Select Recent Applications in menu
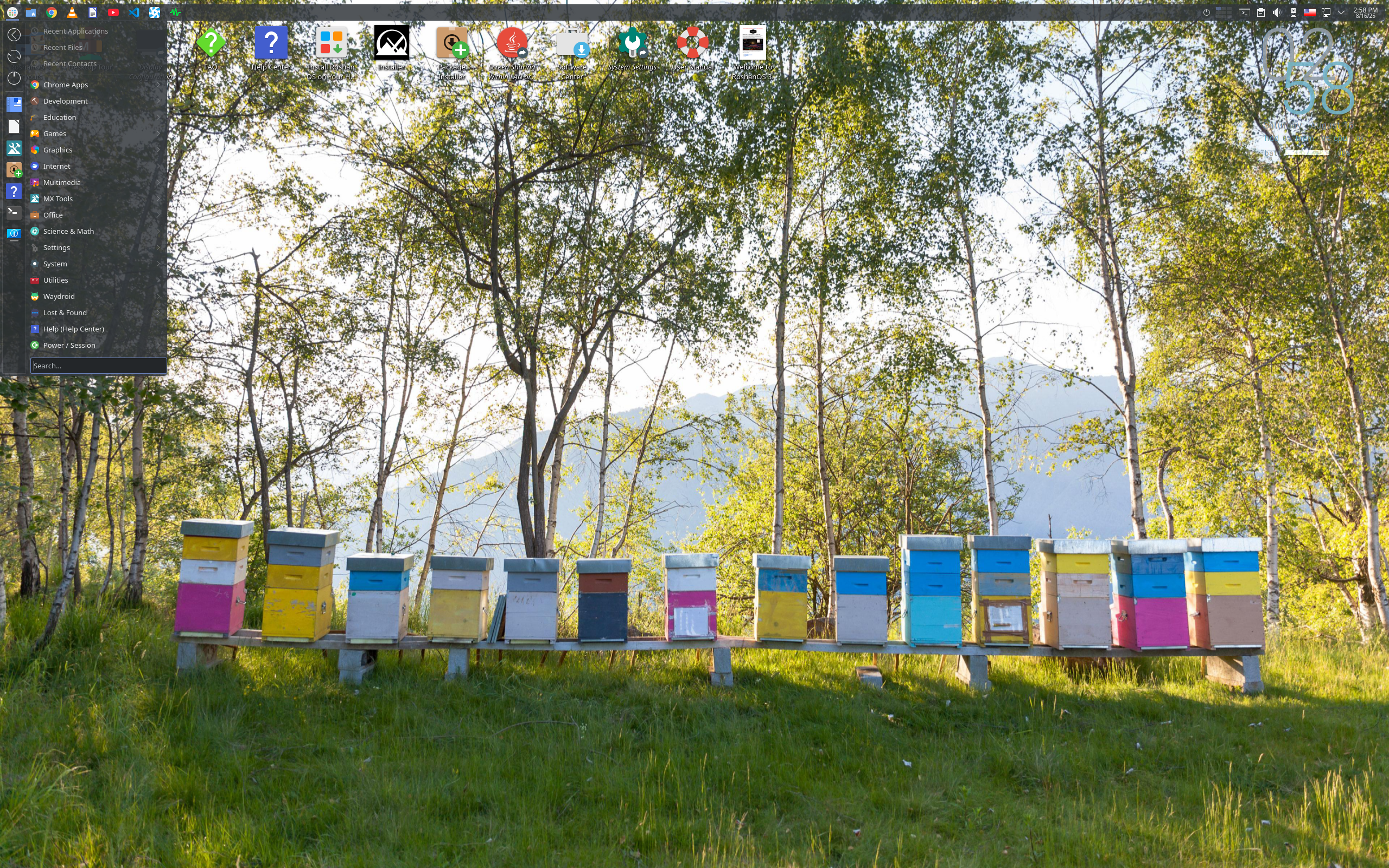The width and height of the screenshot is (1389, 868). (97, 31)
